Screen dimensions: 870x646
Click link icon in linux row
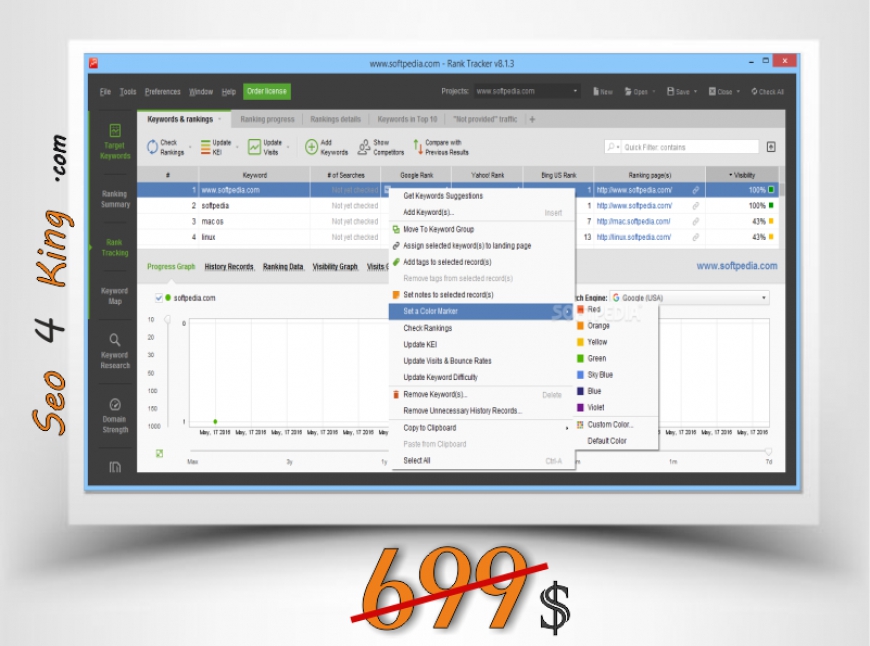pyautogui.click(x=696, y=237)
